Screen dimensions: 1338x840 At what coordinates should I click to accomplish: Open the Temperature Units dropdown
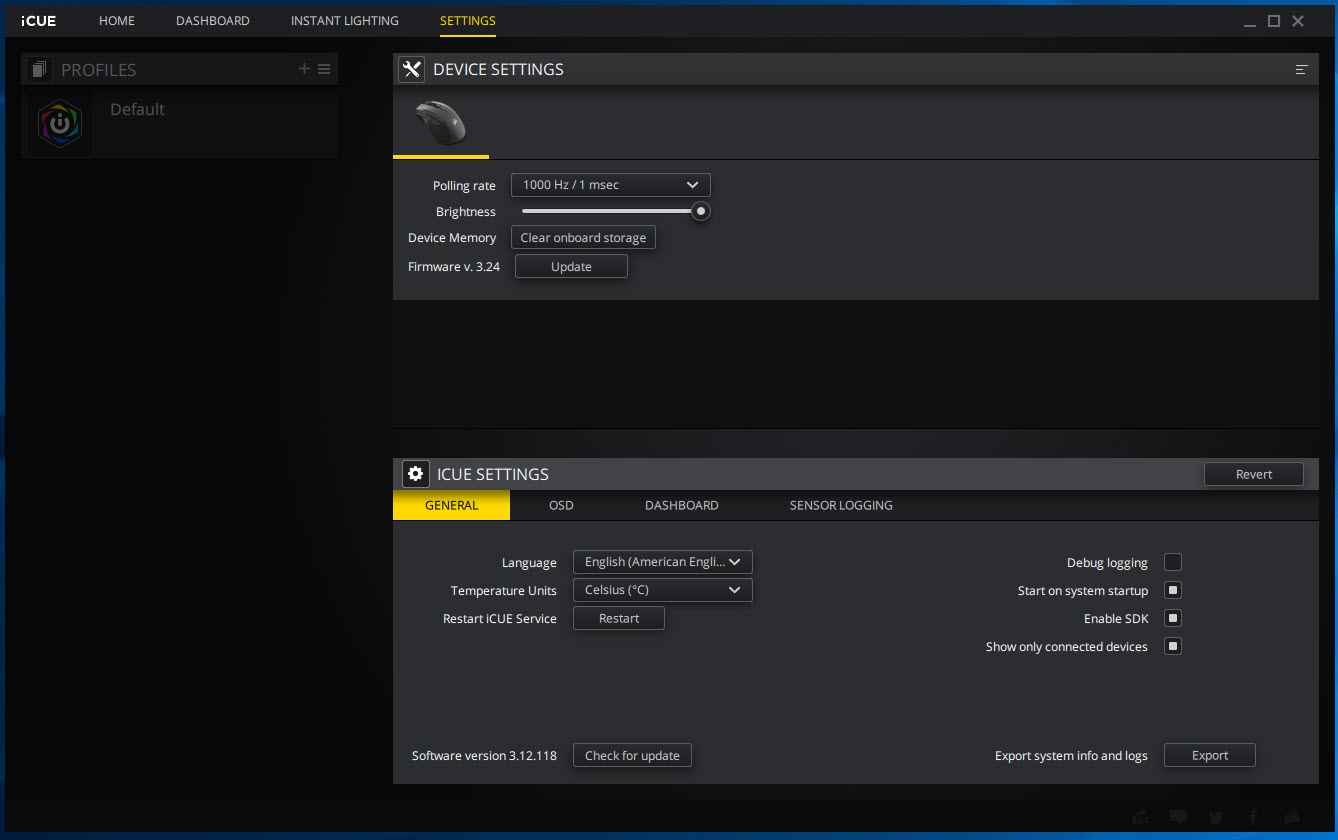663,590
